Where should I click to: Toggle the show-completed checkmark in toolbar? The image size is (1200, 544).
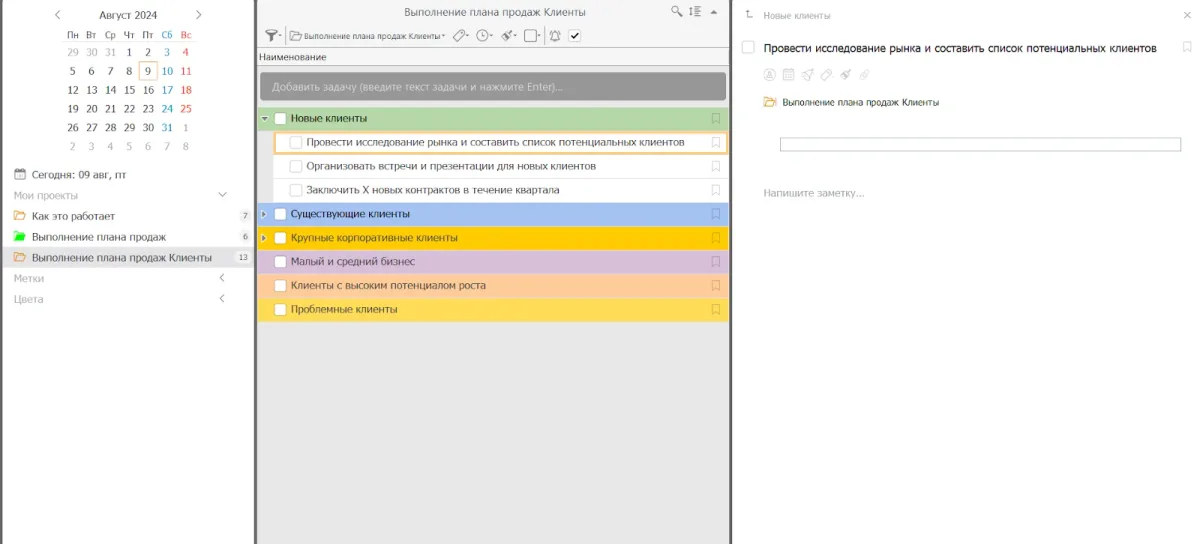coord(575,36)
